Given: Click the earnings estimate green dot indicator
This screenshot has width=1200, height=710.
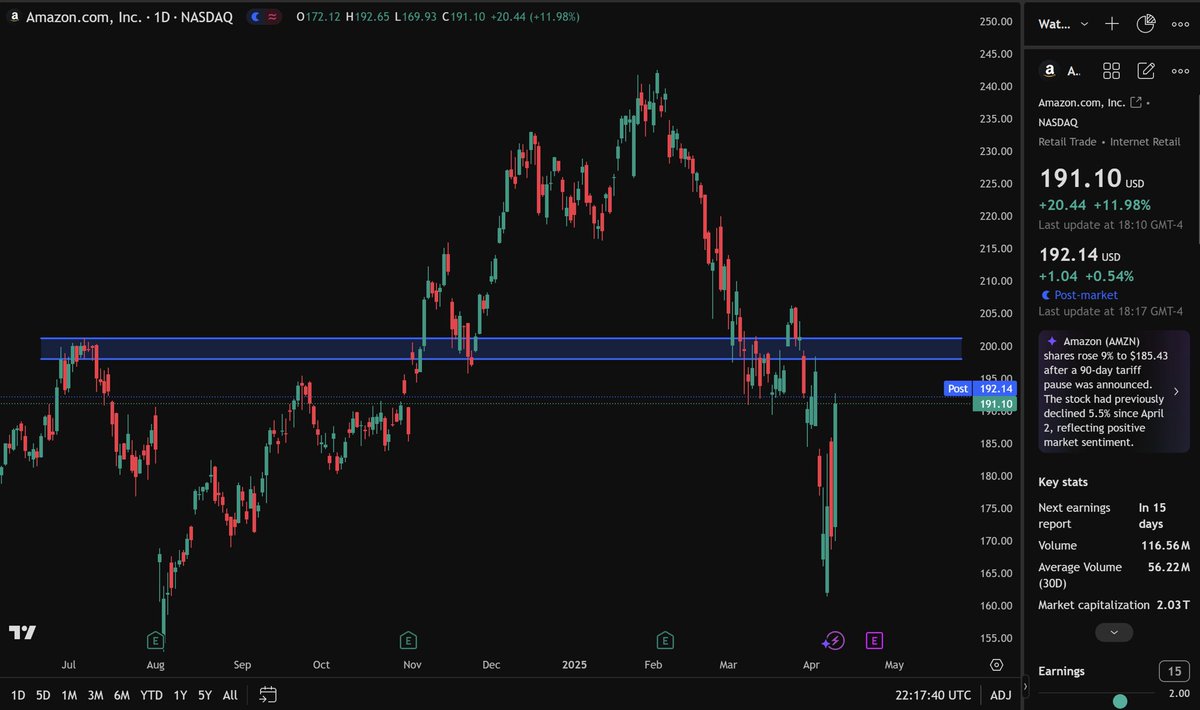Looking at the screenshot, I should 1120,701.
